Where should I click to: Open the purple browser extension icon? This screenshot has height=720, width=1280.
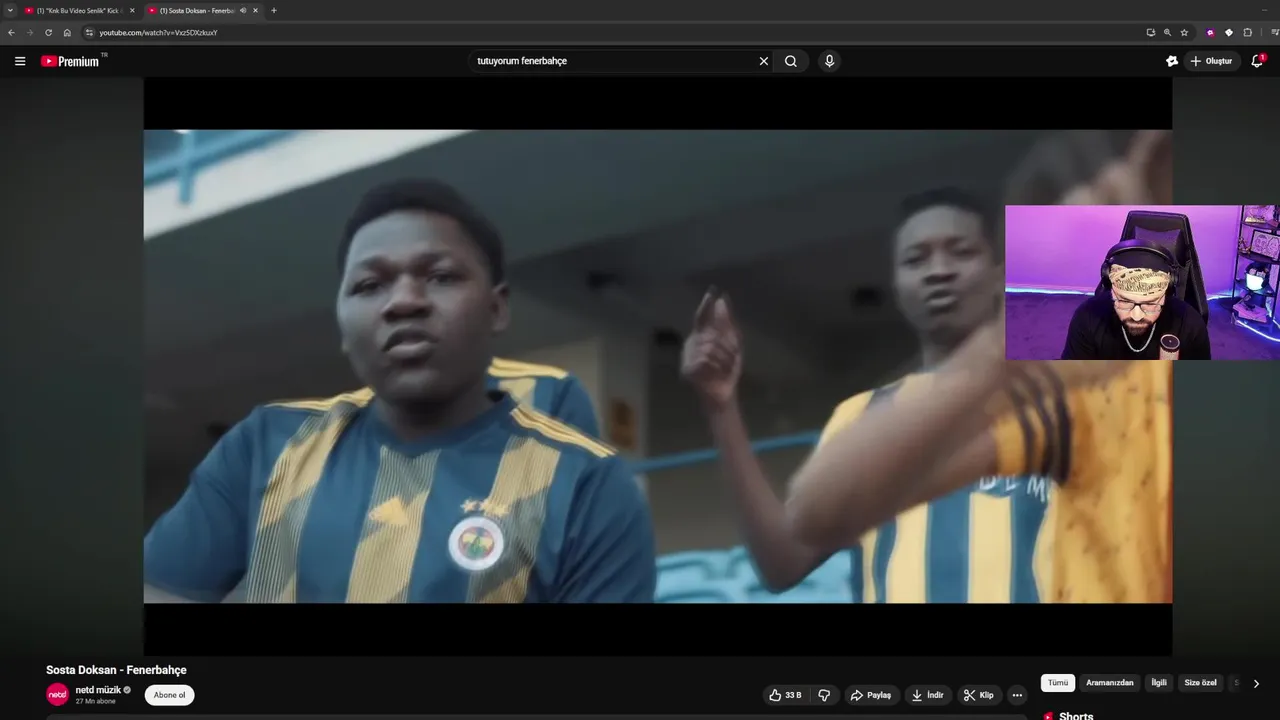click(1210, 32)
